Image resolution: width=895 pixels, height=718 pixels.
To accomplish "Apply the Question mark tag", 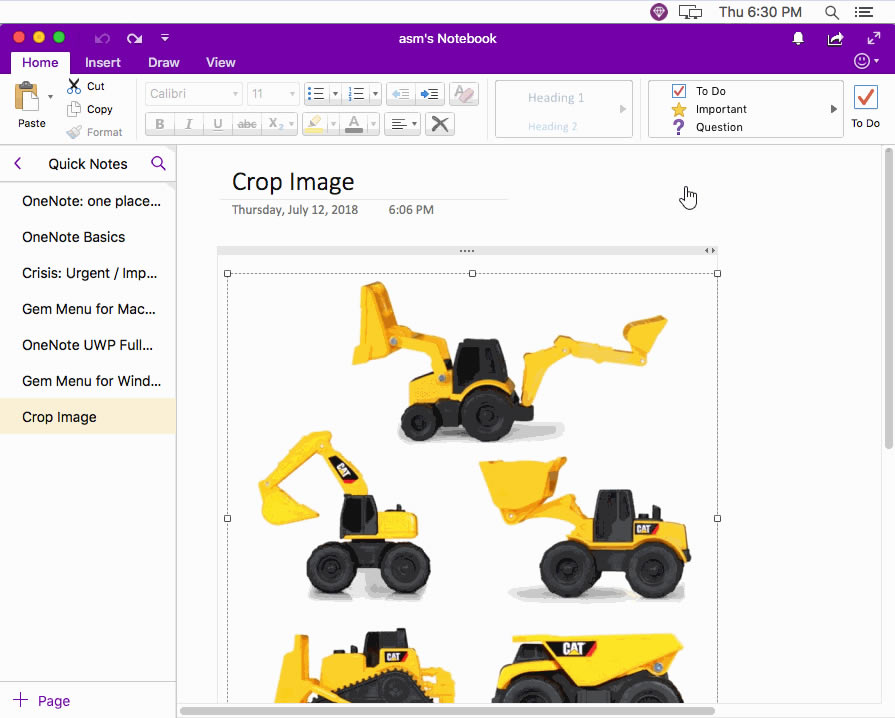I will [678, 127].
